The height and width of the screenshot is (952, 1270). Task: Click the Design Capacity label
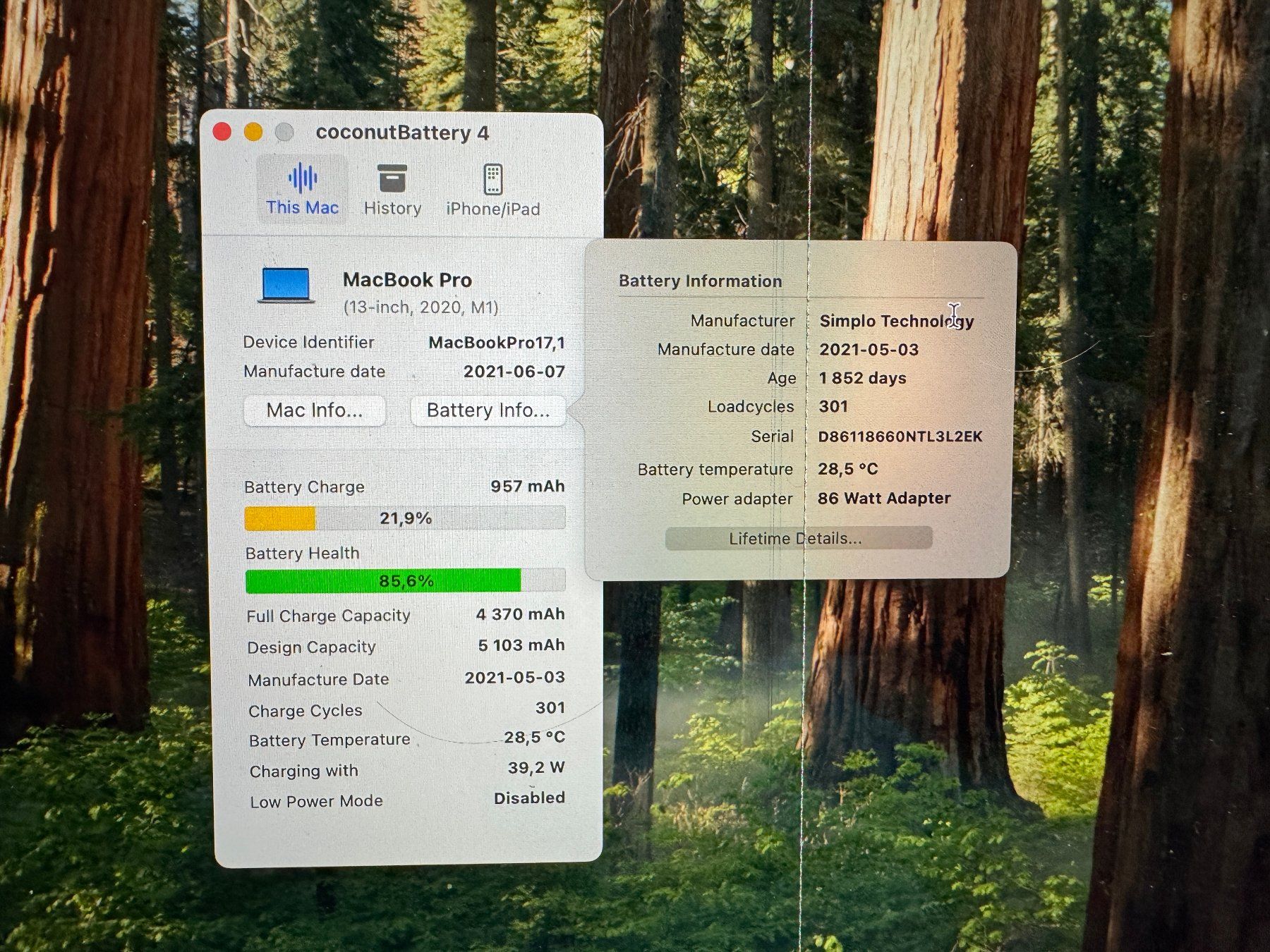click(x=311, y=647)
